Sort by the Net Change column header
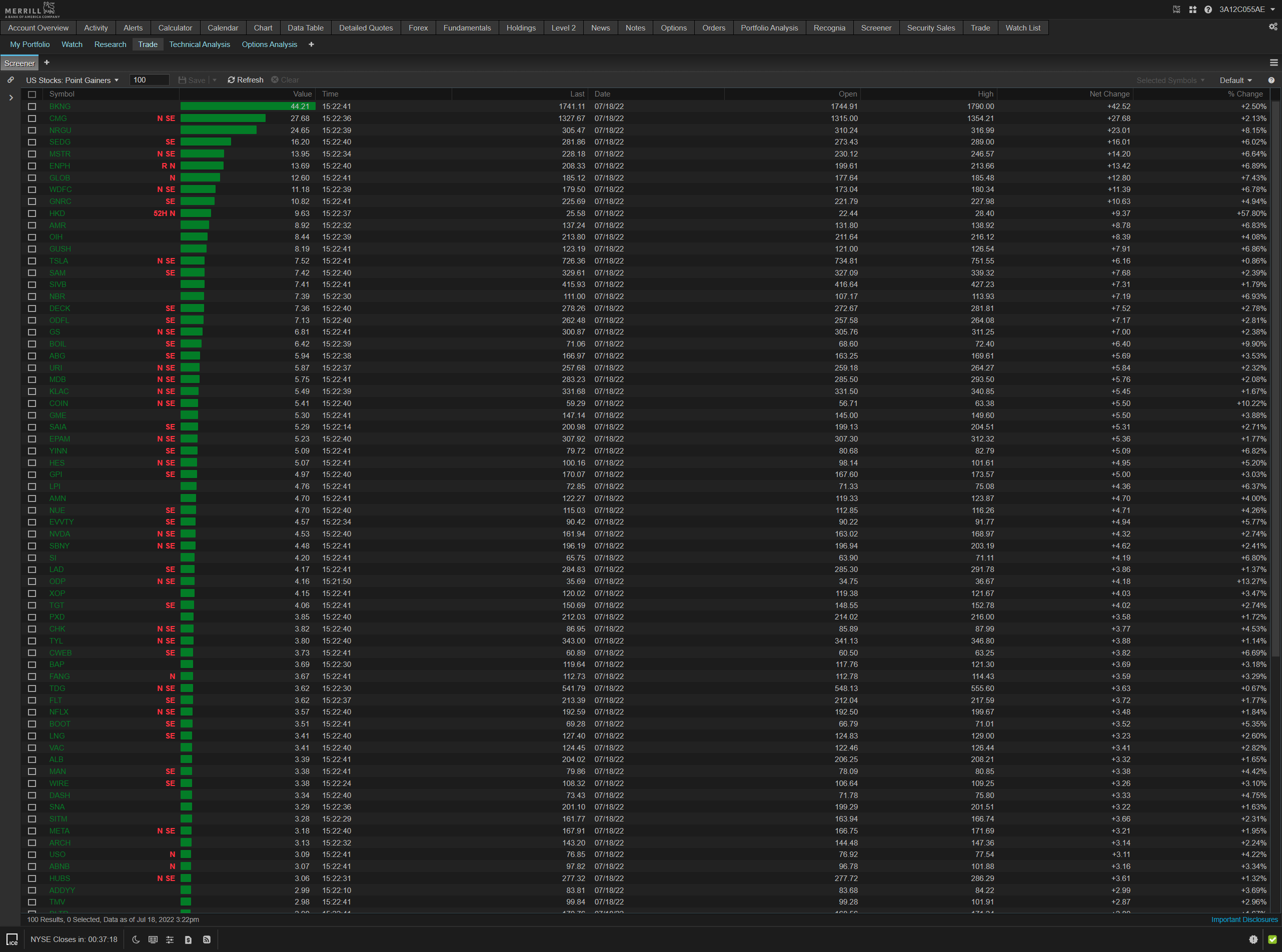 tap(1065, 94)
